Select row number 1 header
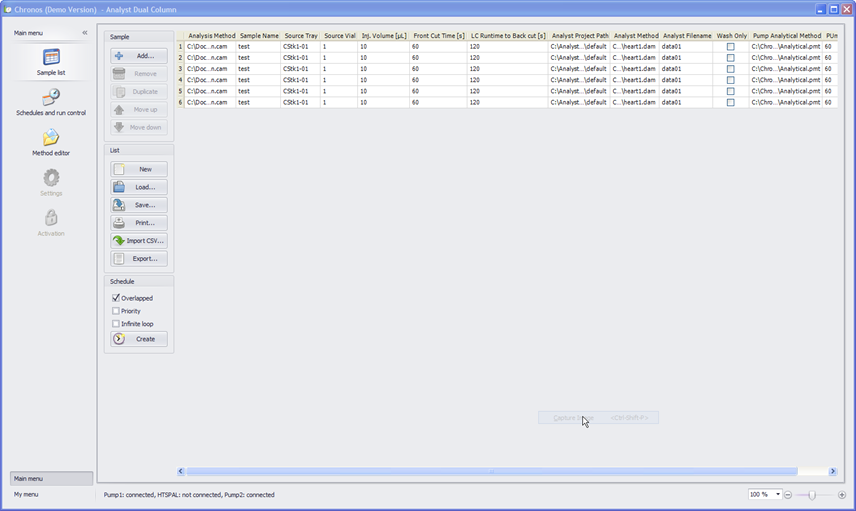 180,47
